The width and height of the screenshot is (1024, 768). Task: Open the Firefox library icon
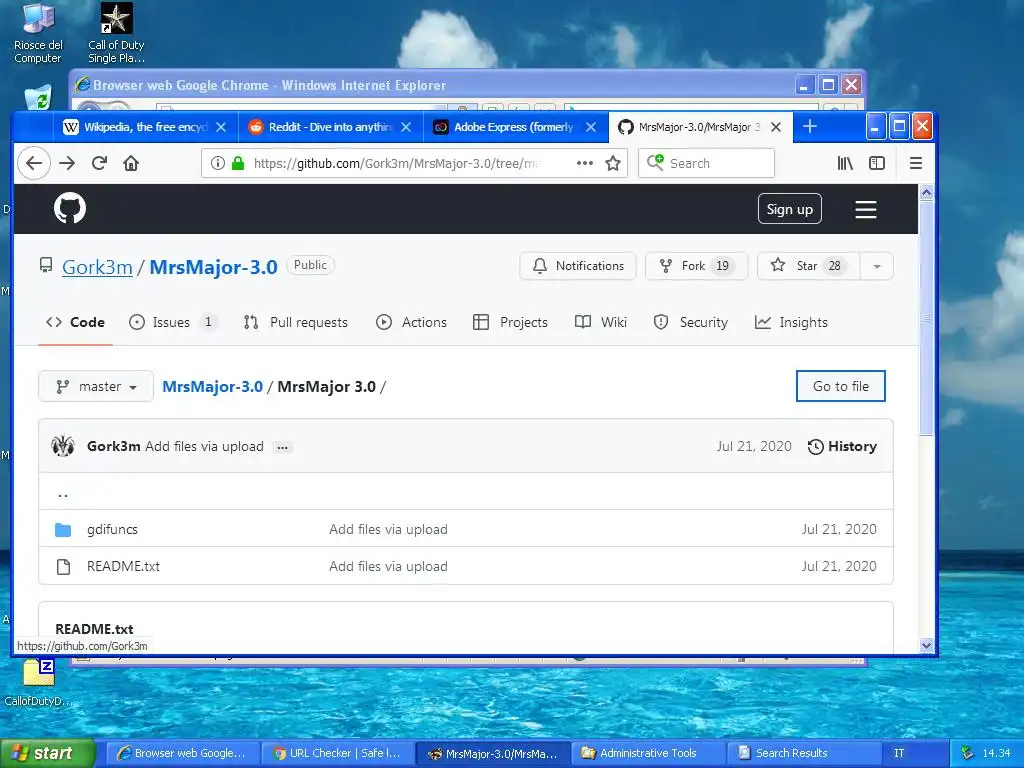point(845,163)
